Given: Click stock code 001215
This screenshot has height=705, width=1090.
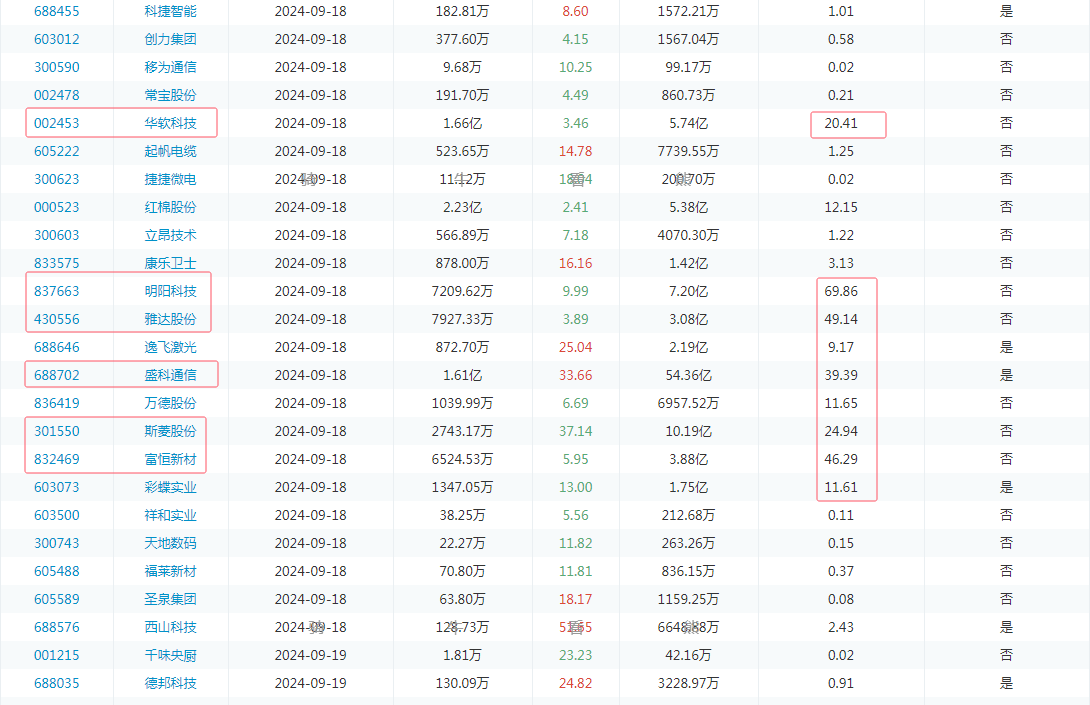Looking at the screenshot, I should click(56, 654).
